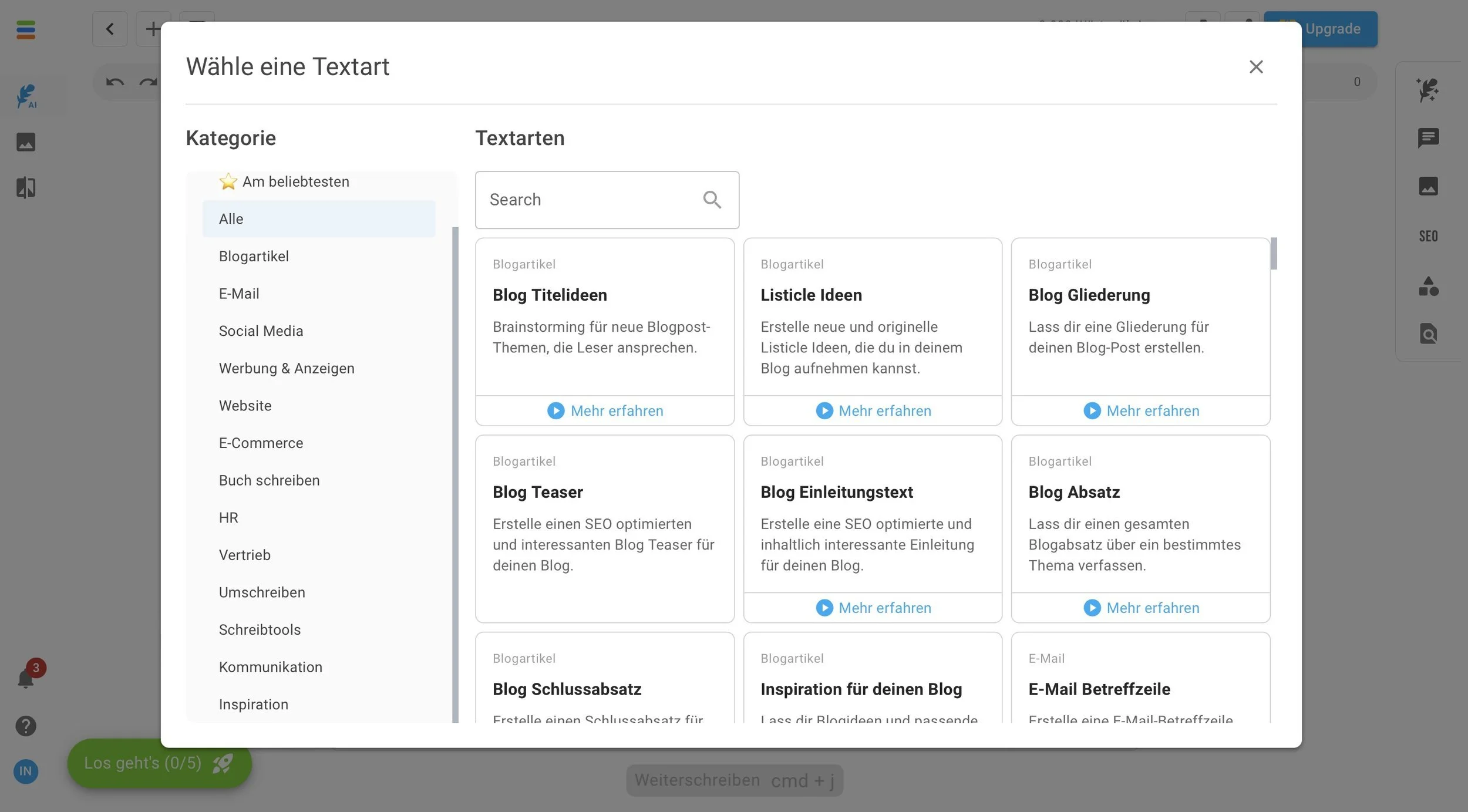Select the Social Media category
1468x812 pixels.
point(261,331)
